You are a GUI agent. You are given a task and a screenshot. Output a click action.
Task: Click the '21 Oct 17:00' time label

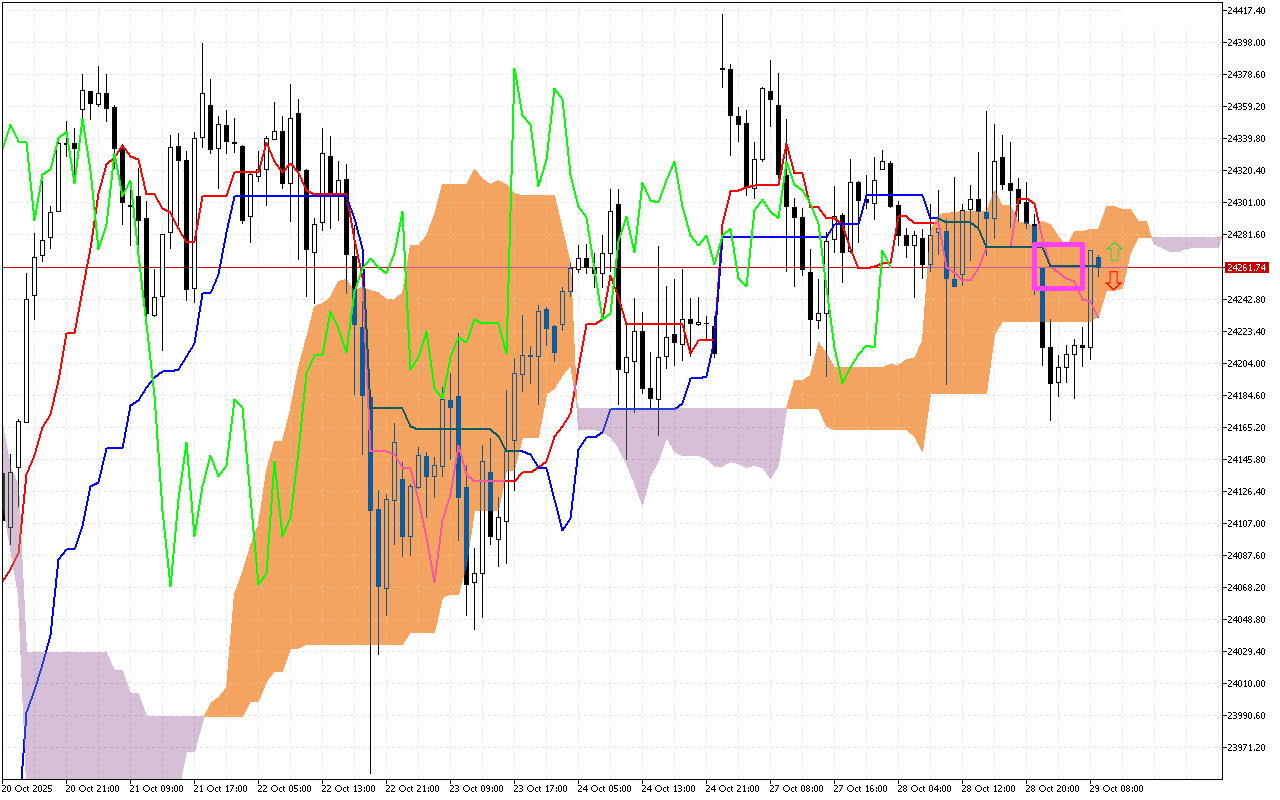(x=223, y=789)
